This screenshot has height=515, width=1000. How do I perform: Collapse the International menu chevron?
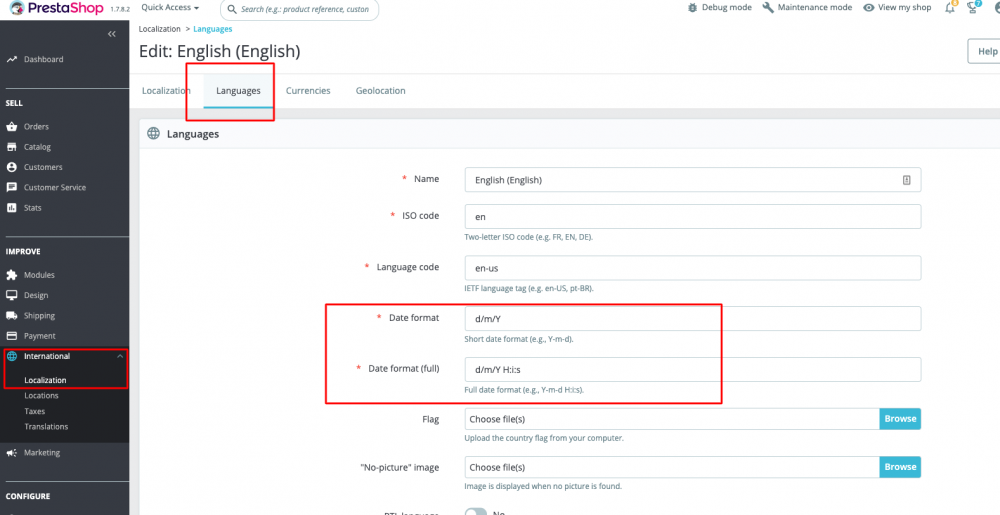120,356
